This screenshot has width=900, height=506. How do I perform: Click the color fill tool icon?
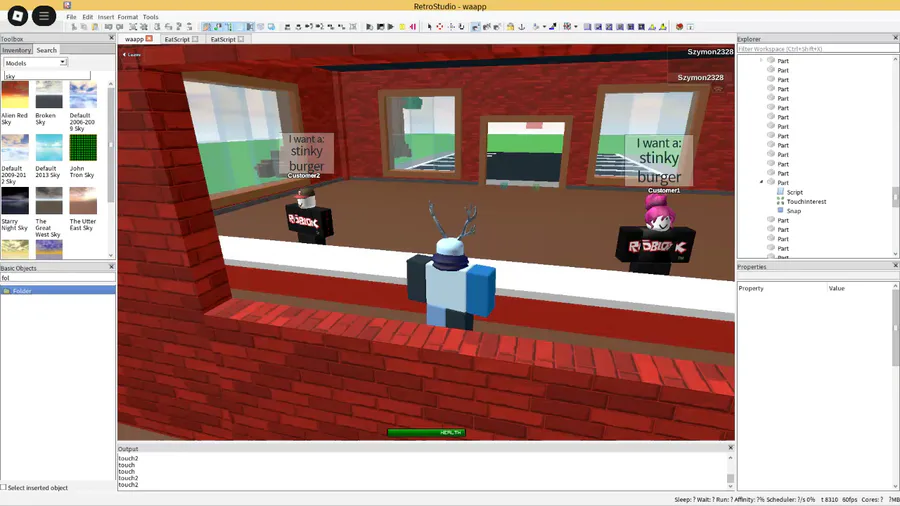pos(553,27)
